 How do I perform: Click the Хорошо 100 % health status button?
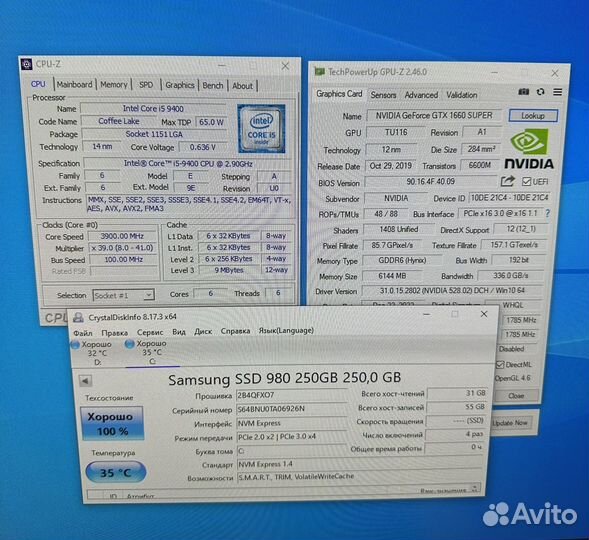112,424
